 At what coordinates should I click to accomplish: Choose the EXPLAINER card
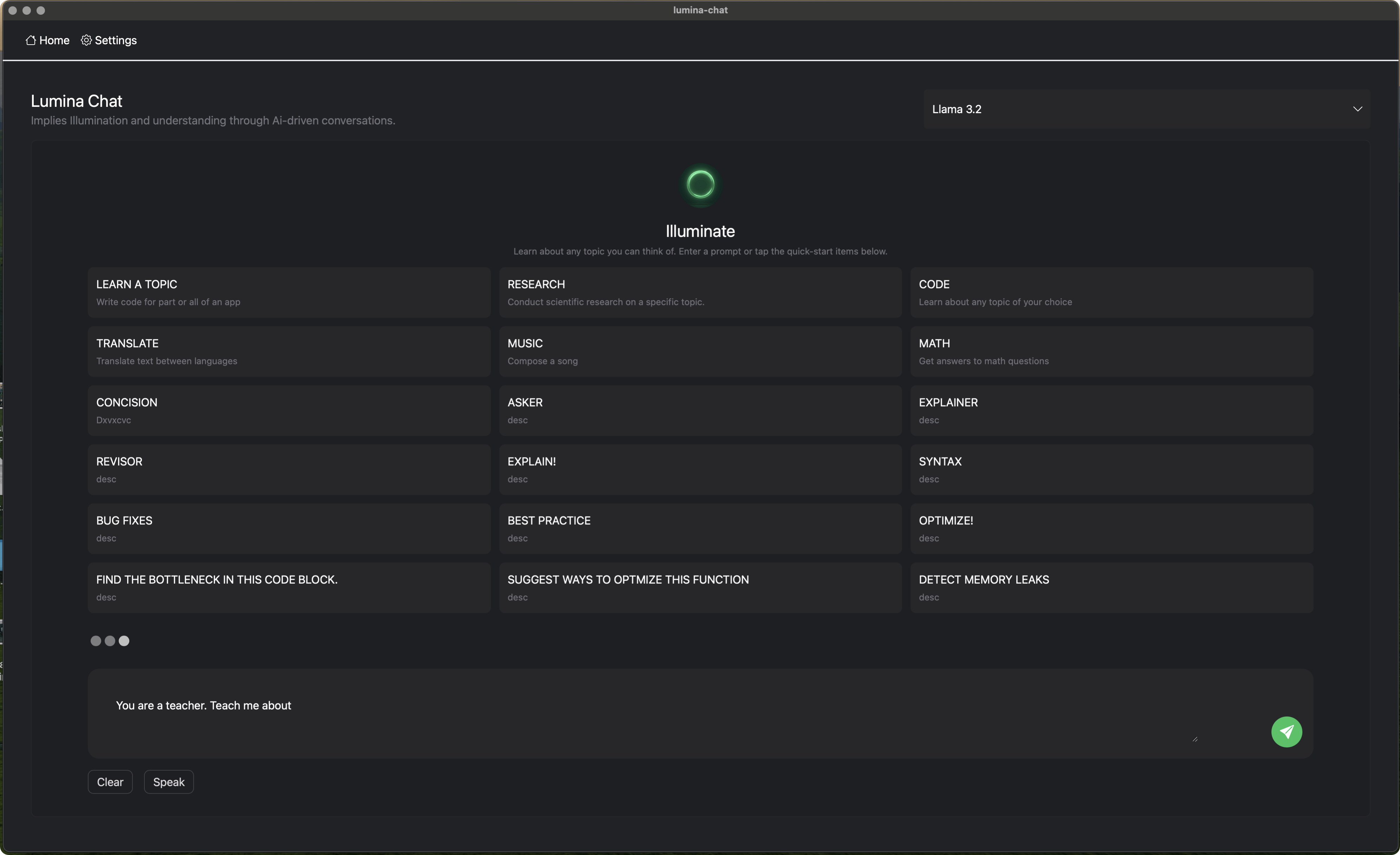pyautogui.click(x=1111, y=410)
